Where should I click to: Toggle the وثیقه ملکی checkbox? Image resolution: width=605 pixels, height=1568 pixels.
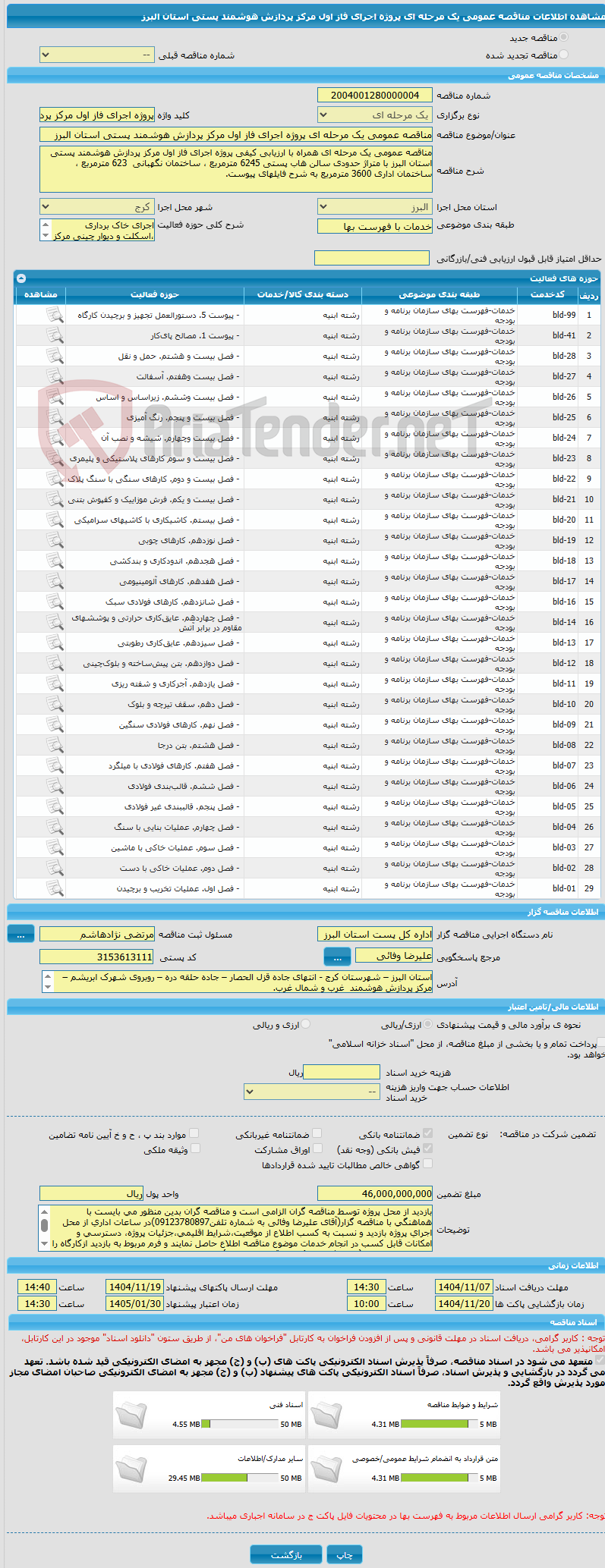coord(195,1149)
